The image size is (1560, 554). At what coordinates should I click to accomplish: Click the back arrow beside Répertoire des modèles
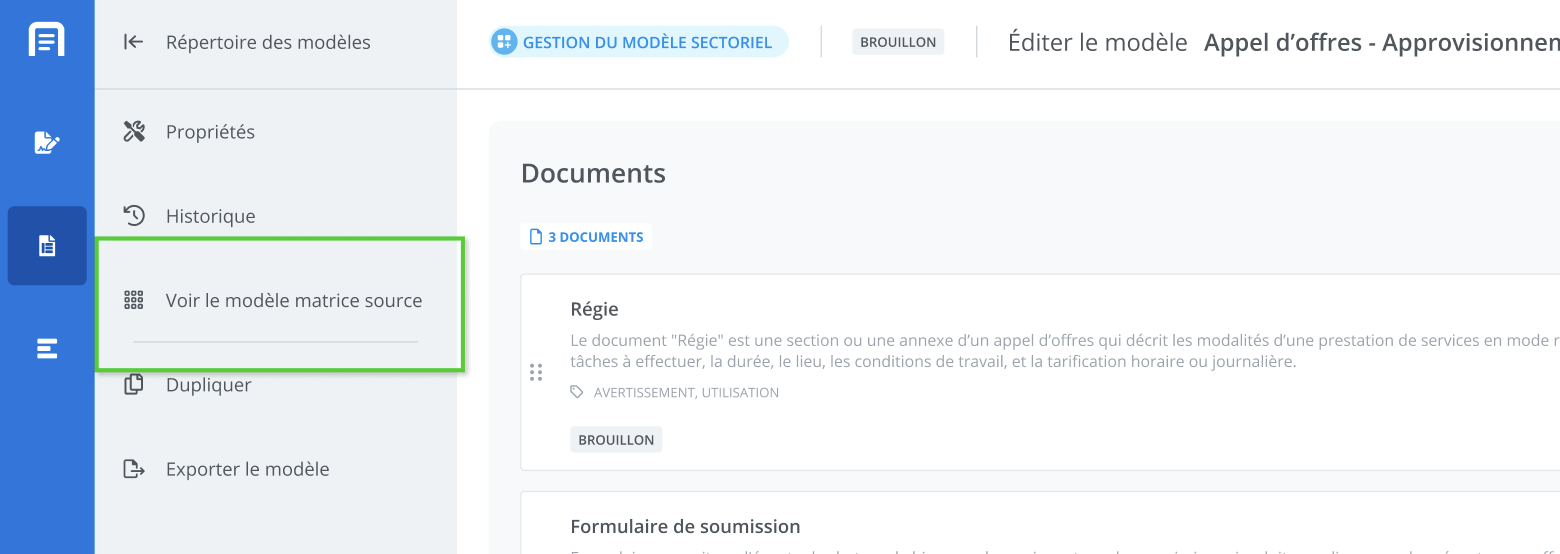(133, 42)
